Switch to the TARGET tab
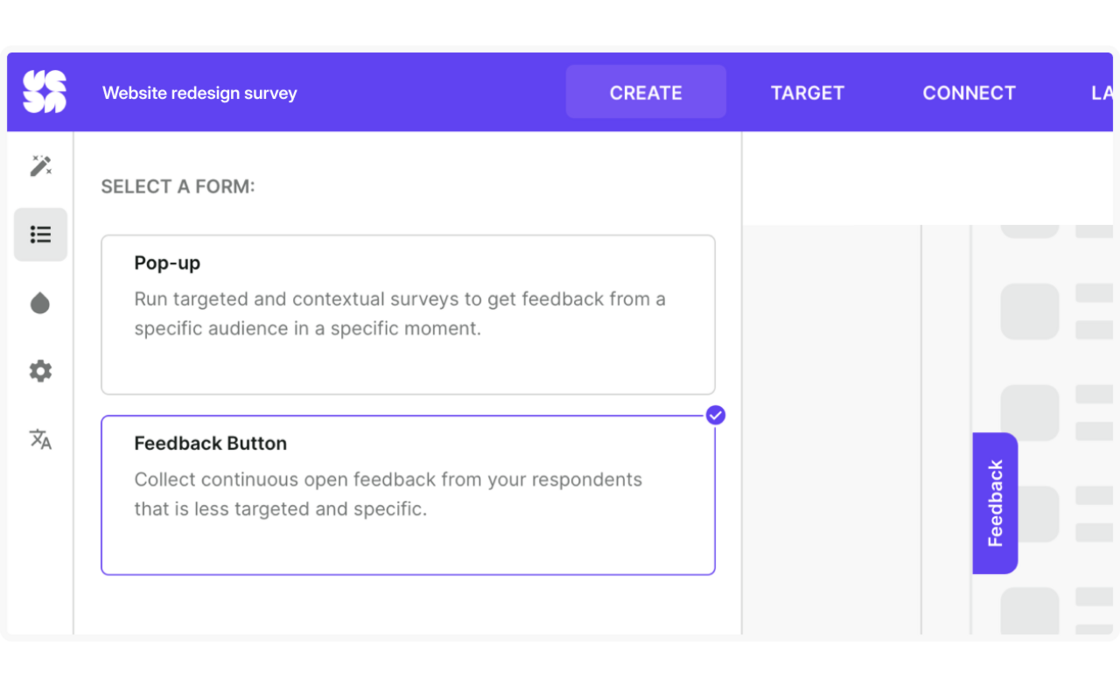Screen dimensions: 1120x687 pos(807,93)
